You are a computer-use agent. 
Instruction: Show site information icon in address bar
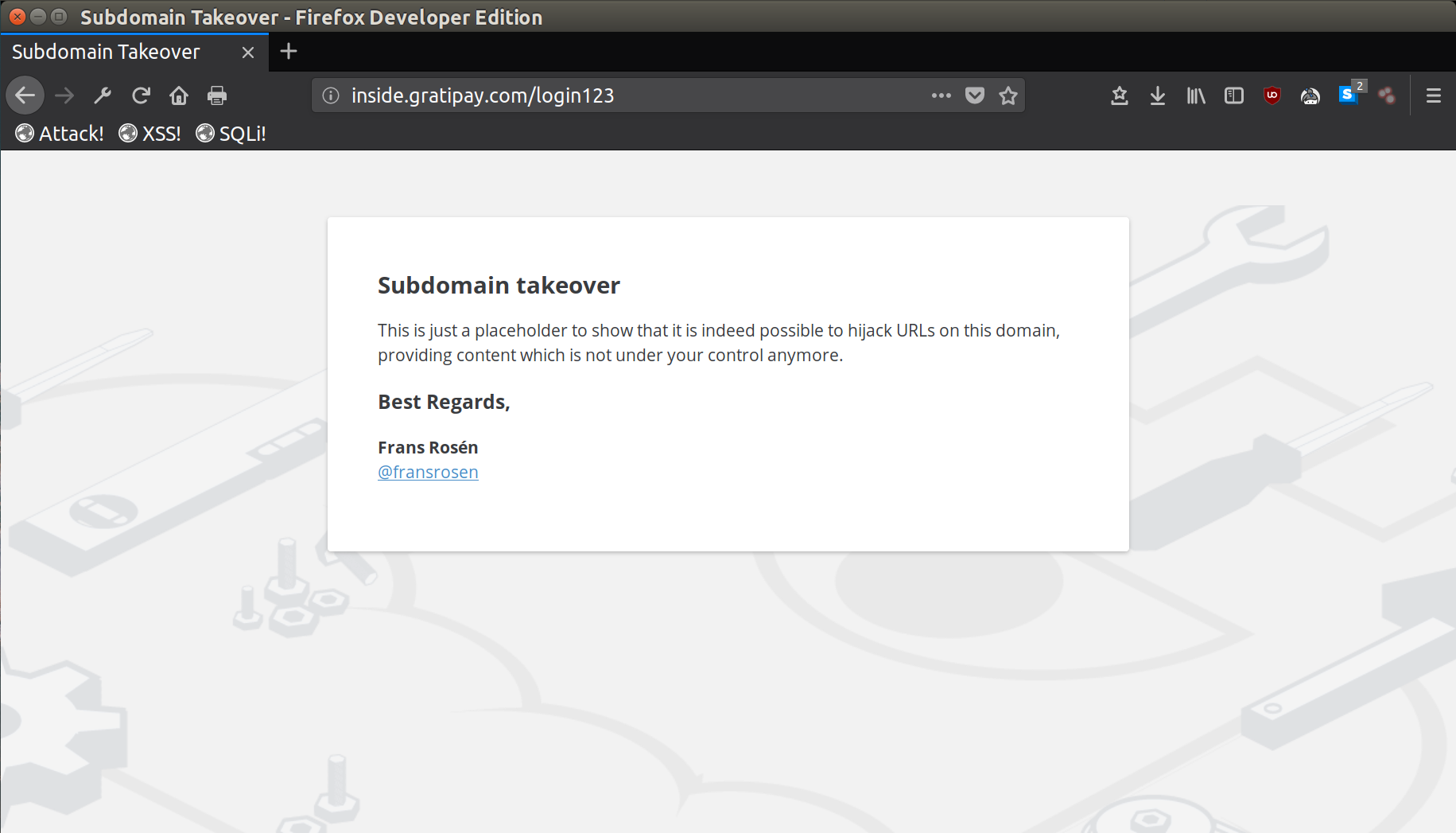tap(331, 95)
